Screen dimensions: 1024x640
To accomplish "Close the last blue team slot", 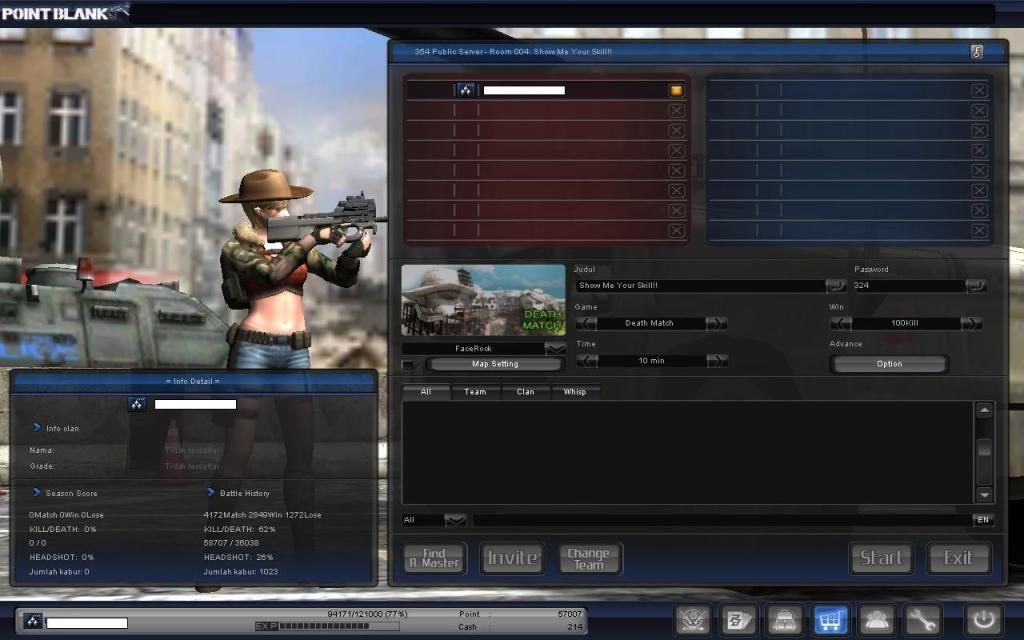I will click(x=979, y=231).
